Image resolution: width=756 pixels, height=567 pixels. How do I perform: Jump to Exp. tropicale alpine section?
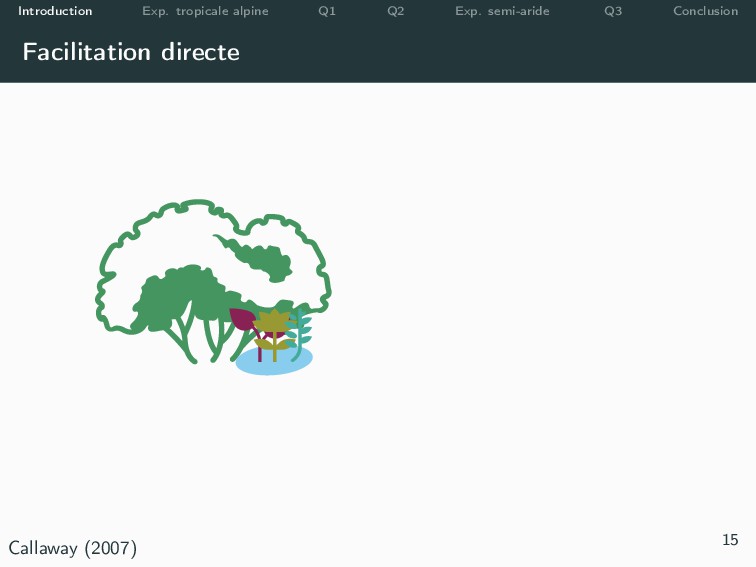[205, 12]
